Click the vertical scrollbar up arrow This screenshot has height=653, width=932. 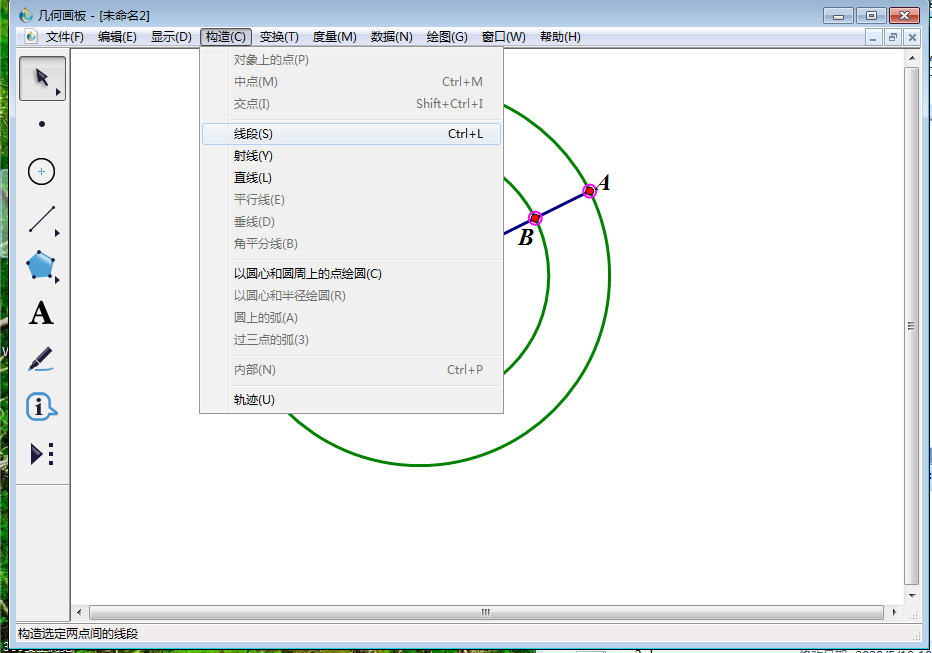pyautogui.click(x=912, y=58)
